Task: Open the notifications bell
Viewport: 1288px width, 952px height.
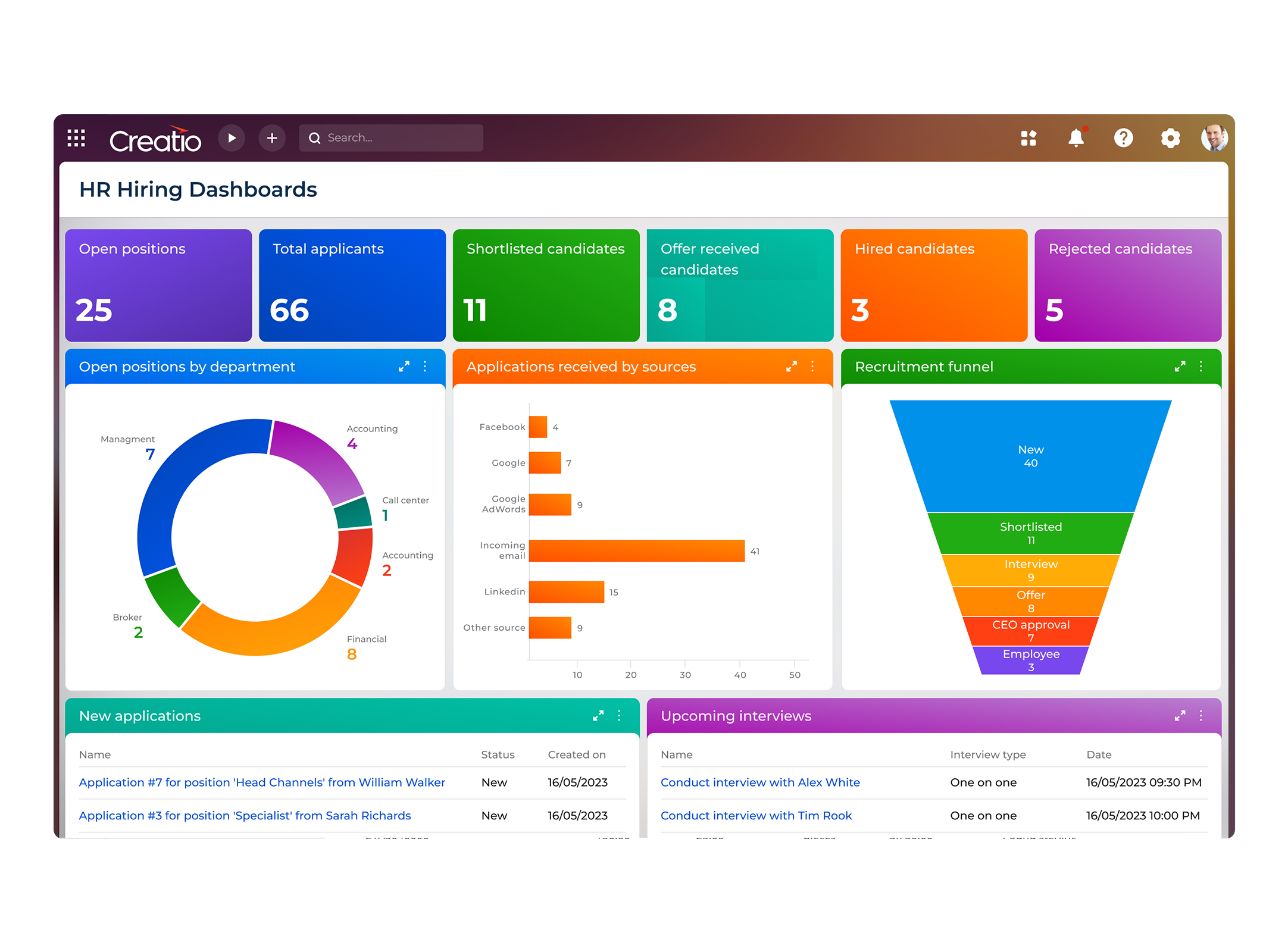Action: [1076, 138]
